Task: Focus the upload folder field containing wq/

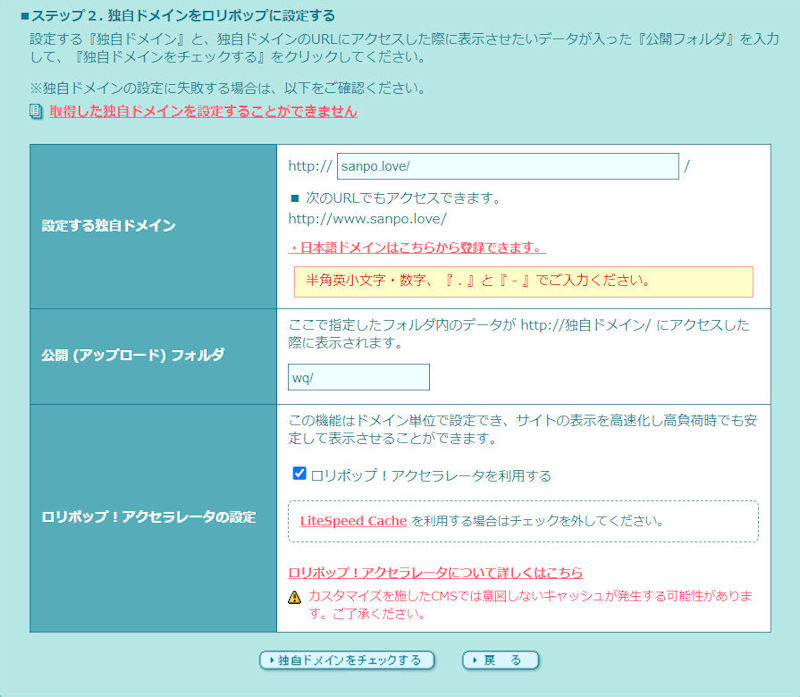Action: pyautogui.click(x=358, y=377)
